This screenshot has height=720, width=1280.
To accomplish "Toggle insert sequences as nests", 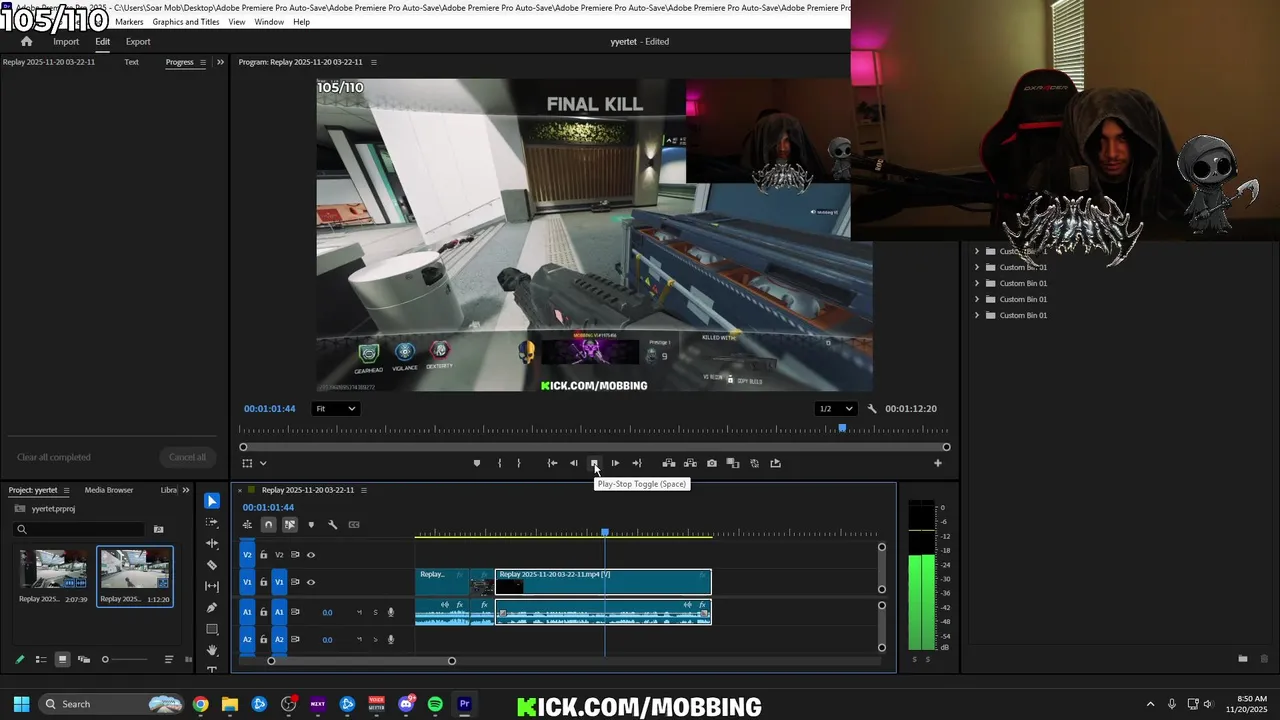I will pos(247,525).
